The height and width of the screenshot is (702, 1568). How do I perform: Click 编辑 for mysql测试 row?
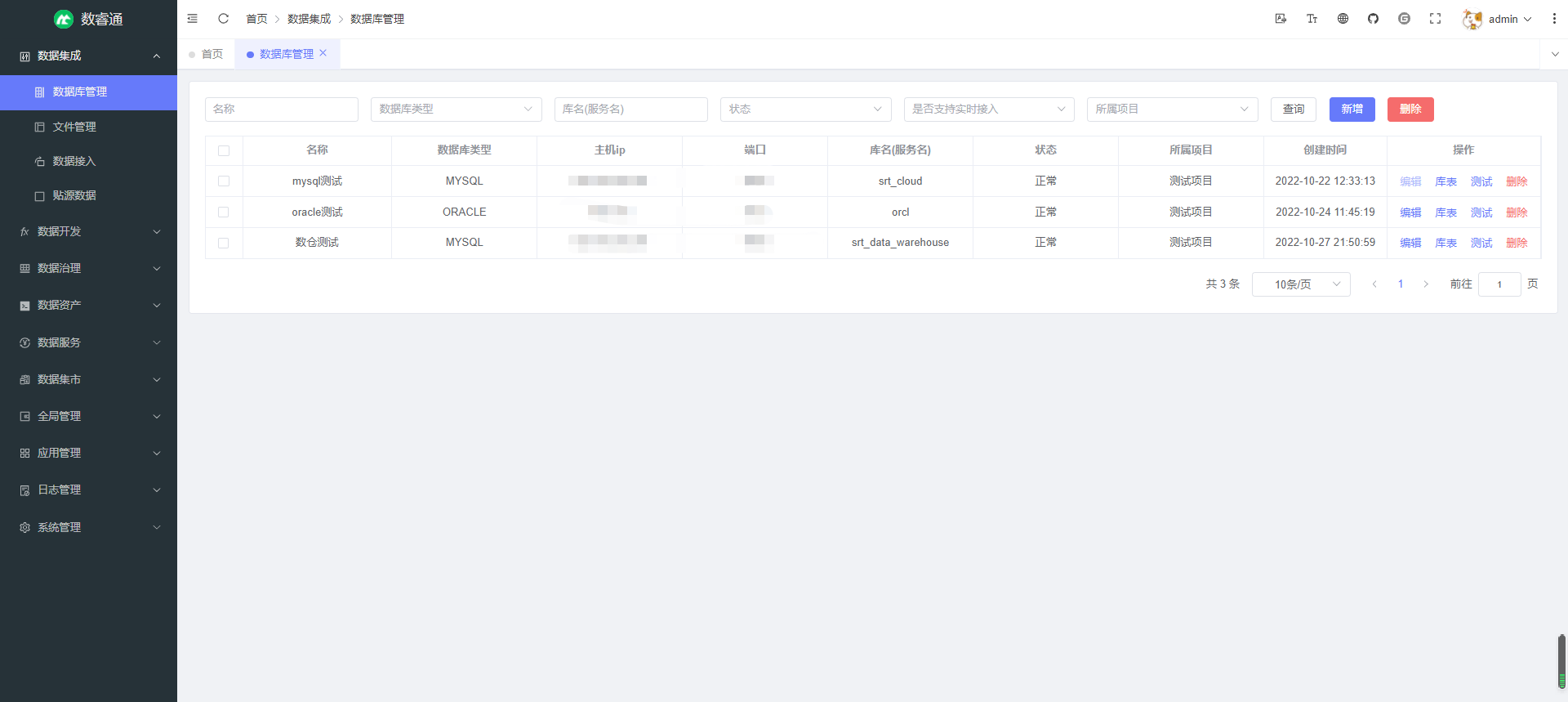1410,181
